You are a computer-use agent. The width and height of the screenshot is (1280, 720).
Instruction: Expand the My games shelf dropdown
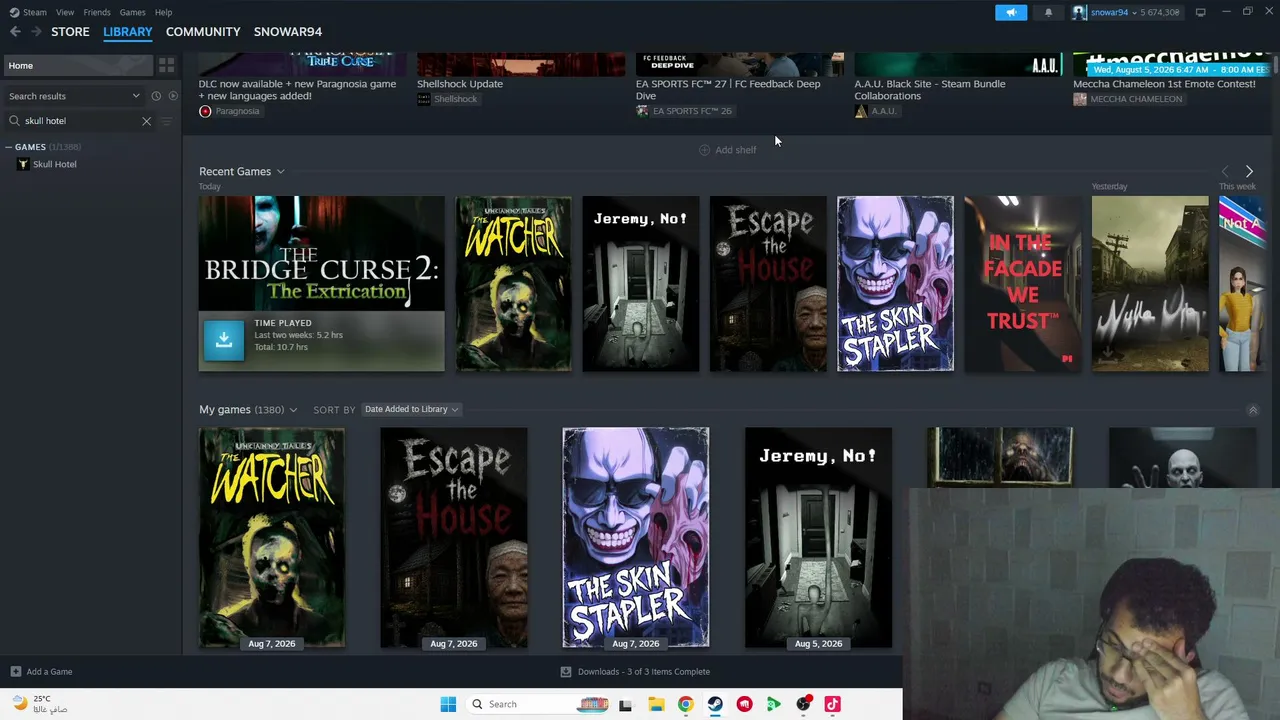(293, 410)
